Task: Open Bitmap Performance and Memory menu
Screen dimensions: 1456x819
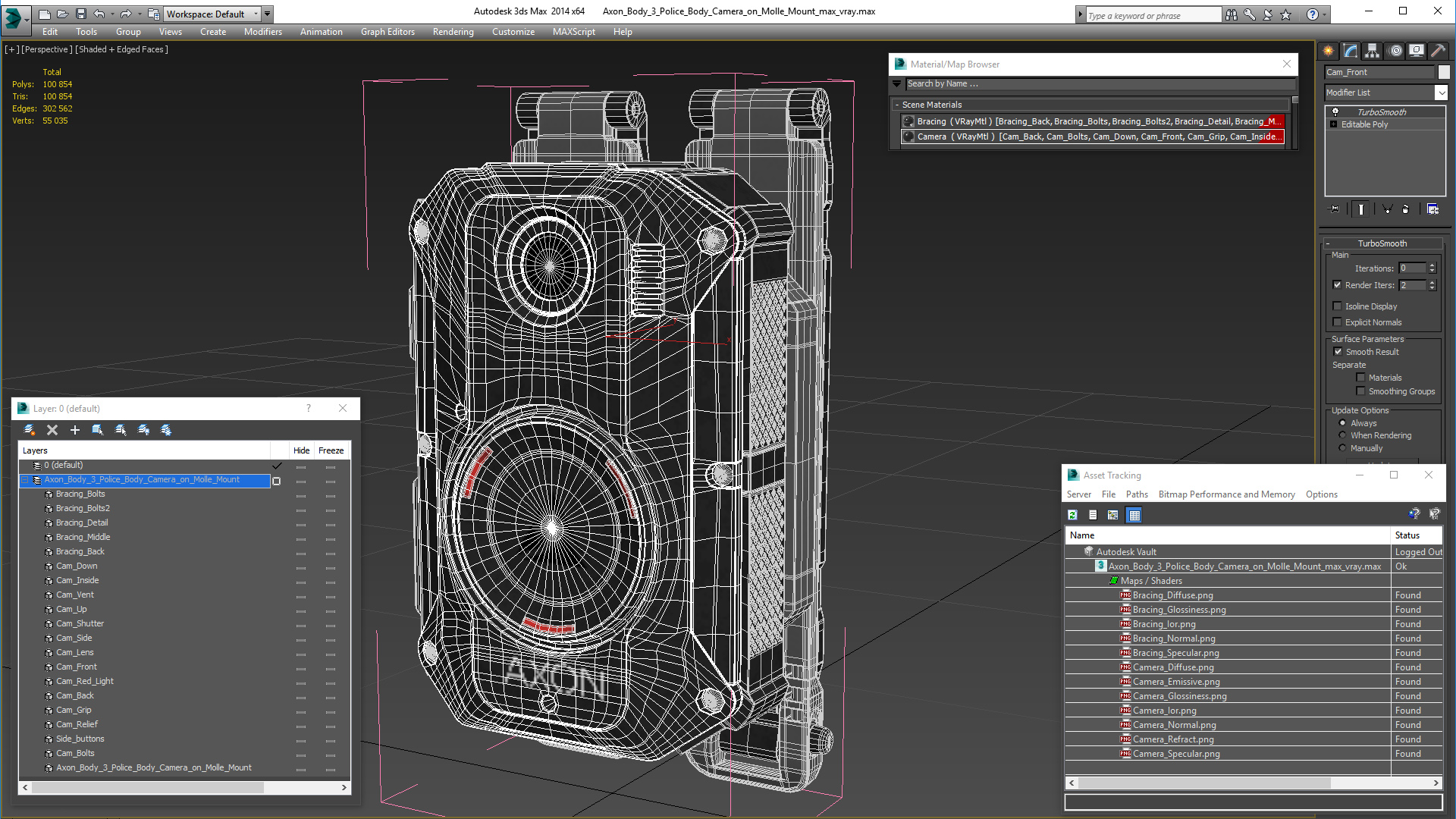Action: tap(1226, 494)
